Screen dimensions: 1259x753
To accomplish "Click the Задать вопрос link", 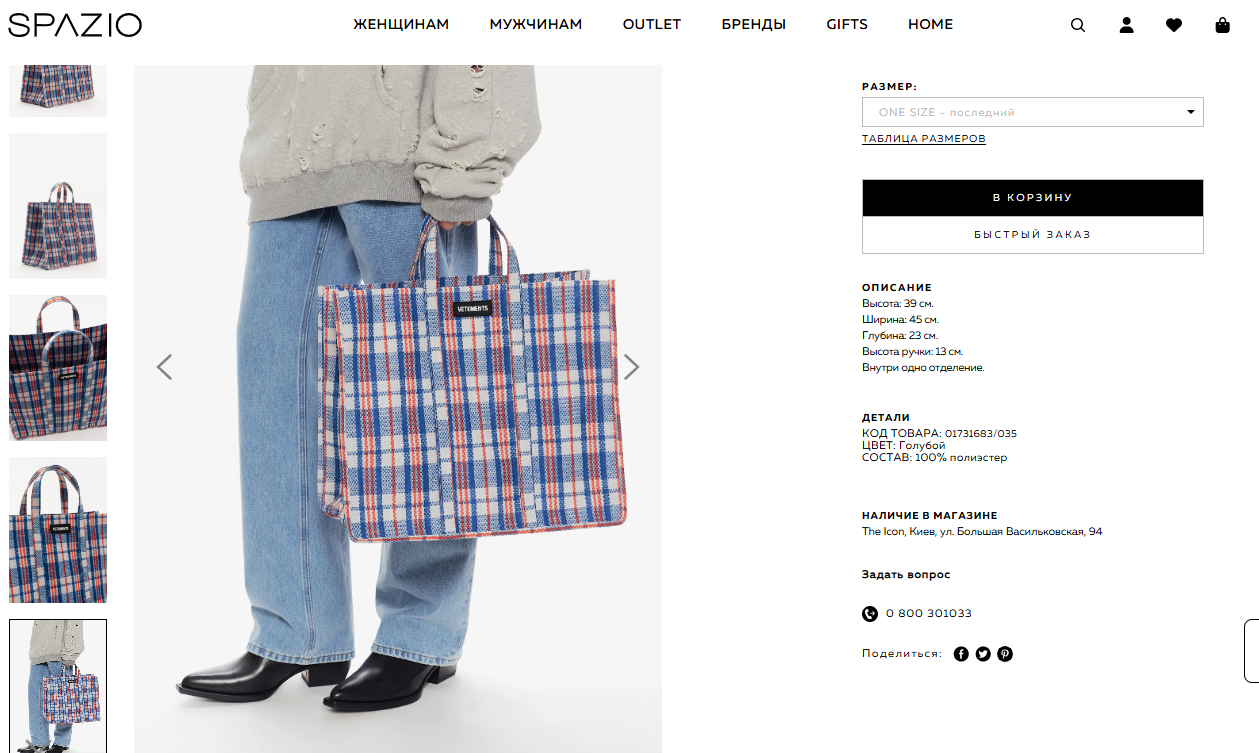I will click(906, 575).
